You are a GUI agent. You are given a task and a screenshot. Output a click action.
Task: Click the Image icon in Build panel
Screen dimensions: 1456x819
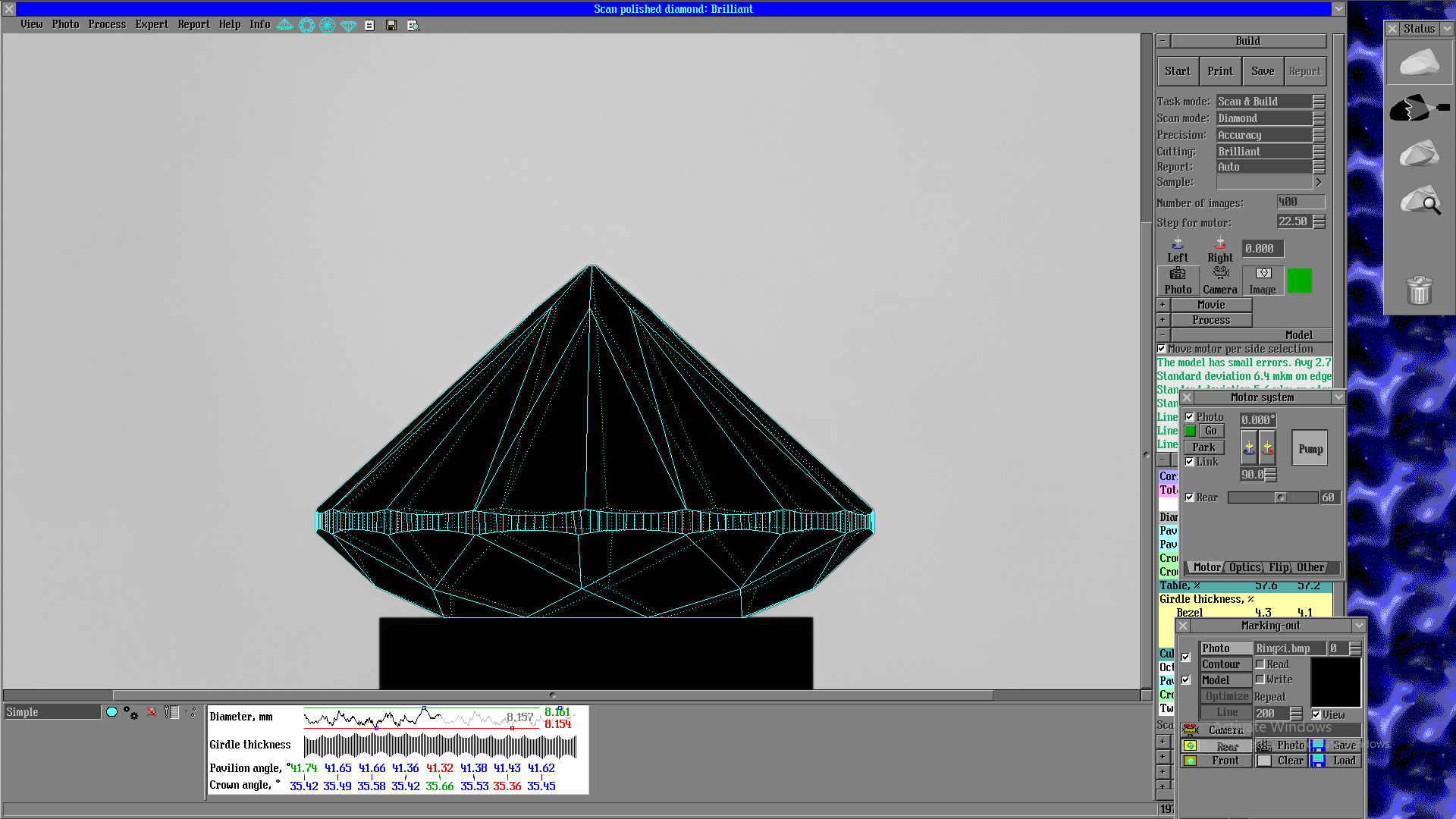[x=1263, y=281]
